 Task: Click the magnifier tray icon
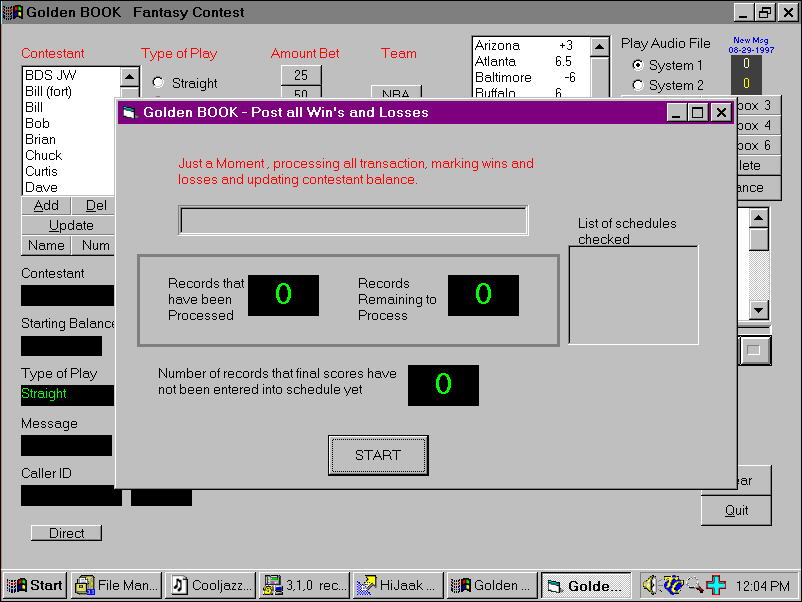695,585
